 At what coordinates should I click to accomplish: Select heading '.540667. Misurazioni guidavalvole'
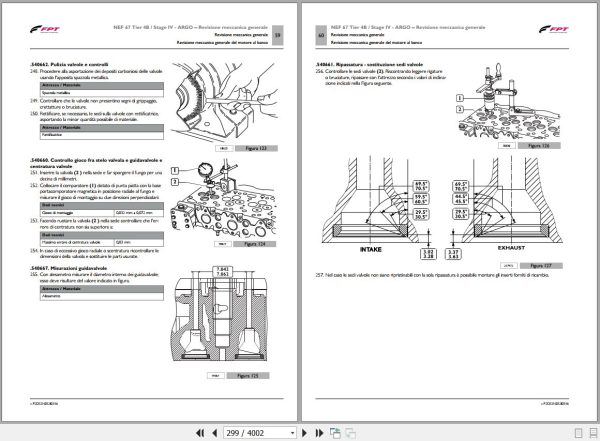68,268
